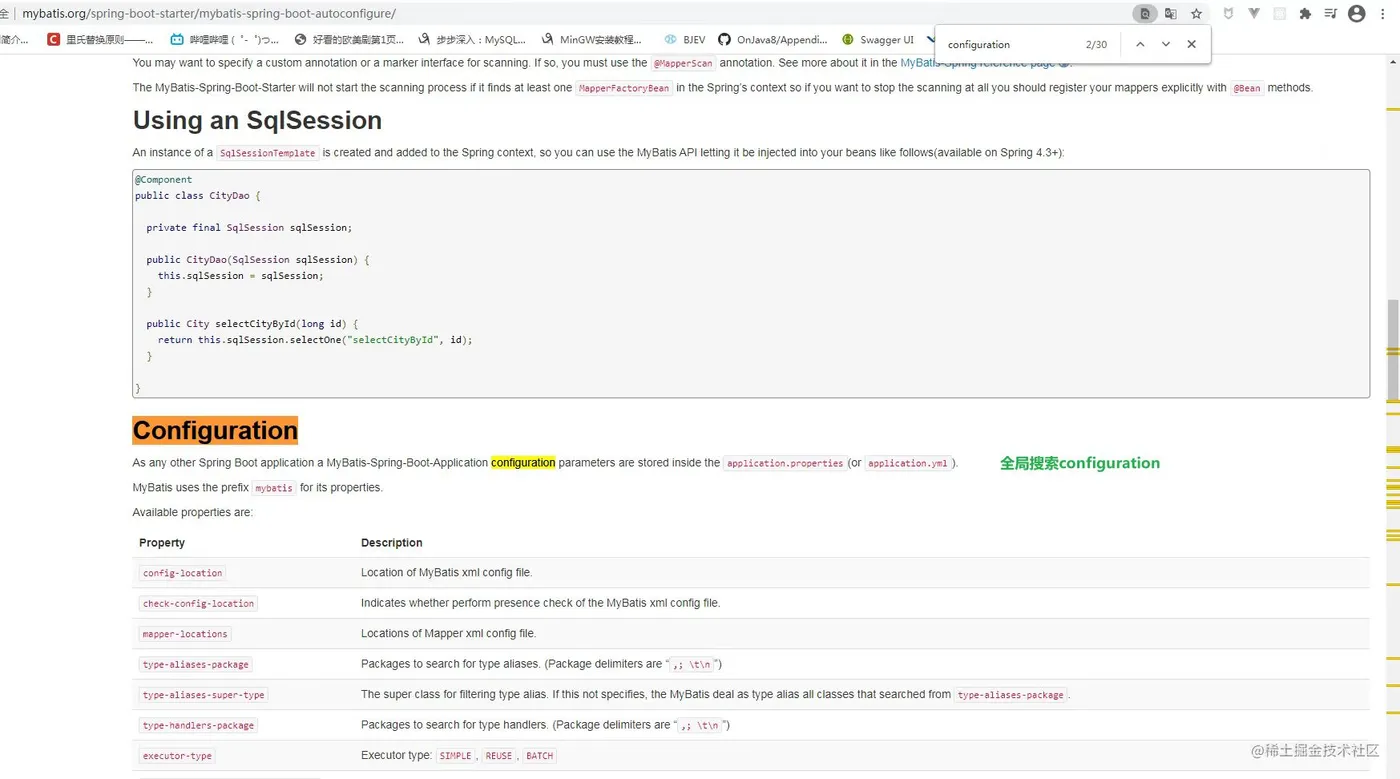Open the BJEV bookmark
Screen dimensions: 1400x779
tap(685, 40)
